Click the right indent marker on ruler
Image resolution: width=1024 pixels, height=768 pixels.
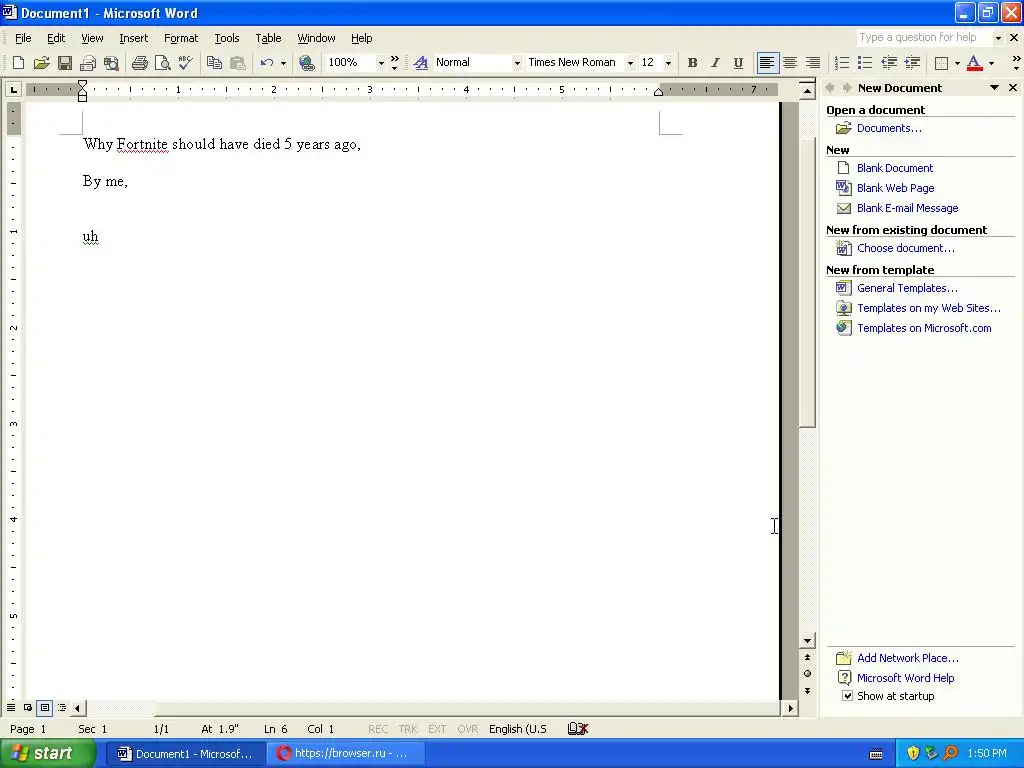pyautogui.click(x=658, y=93)
